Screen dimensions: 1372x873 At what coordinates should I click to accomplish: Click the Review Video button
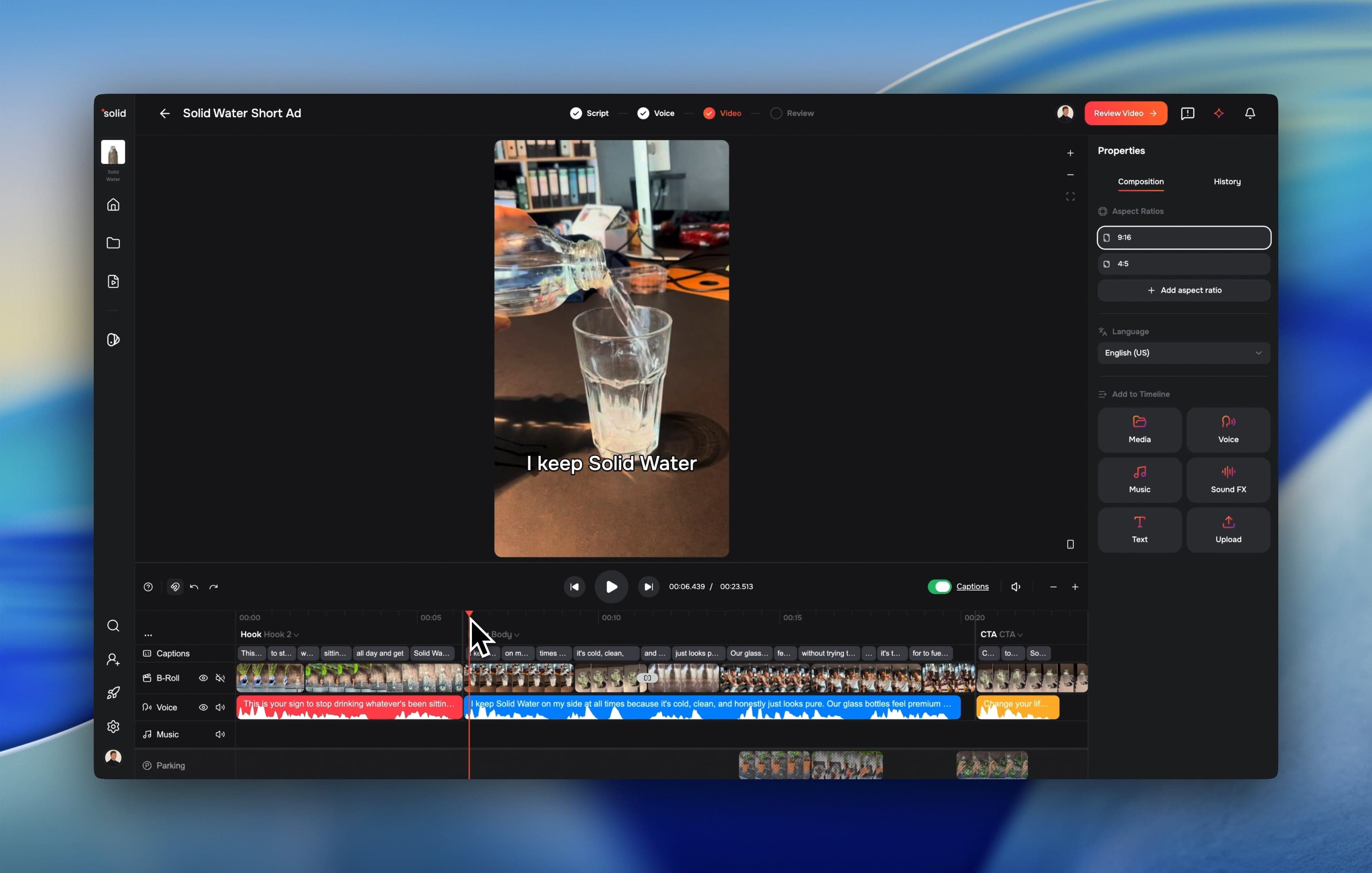point(1125,114)
